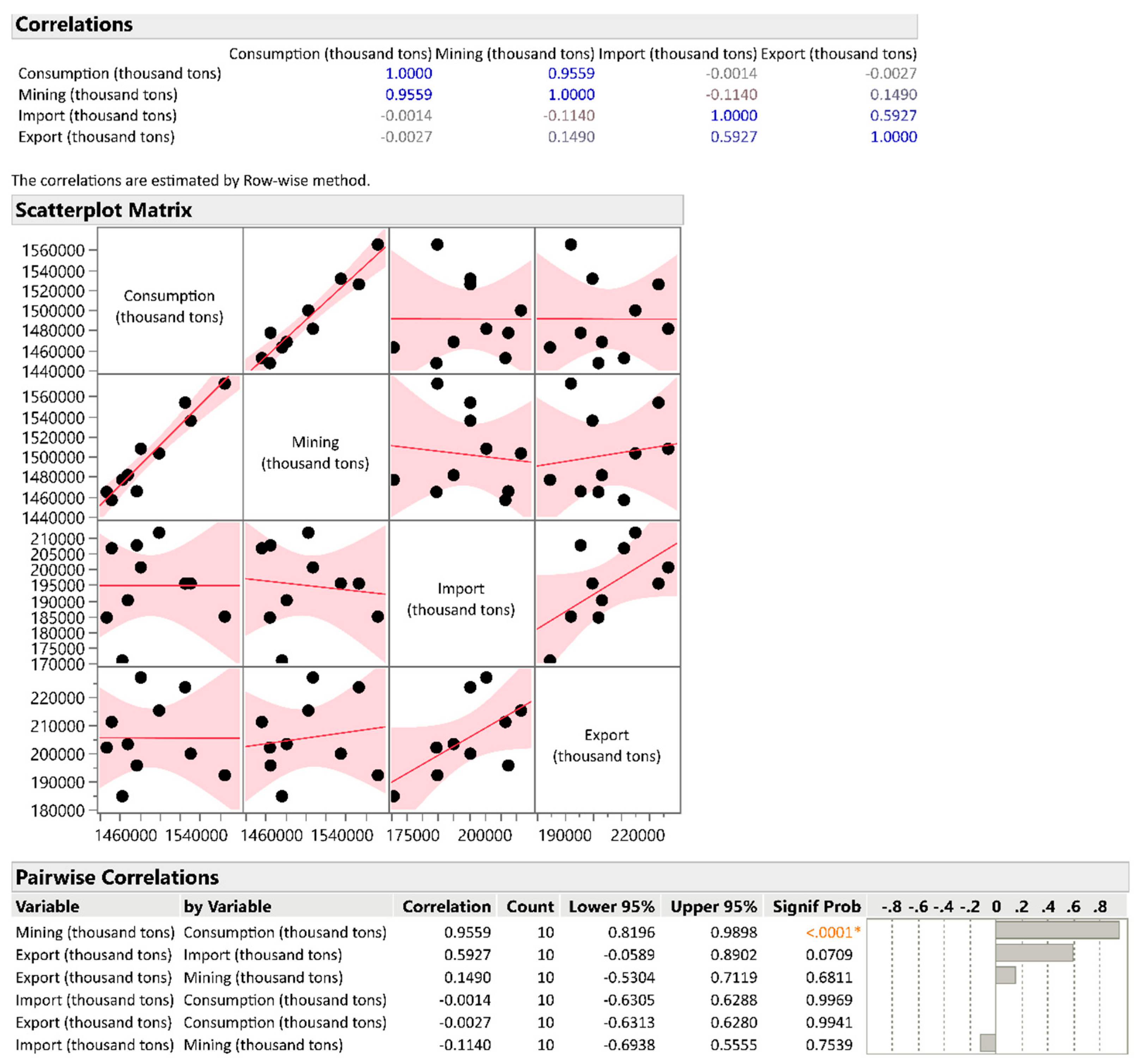
Task: Click Import row label in Correlations table
Action: pos(97,116)
